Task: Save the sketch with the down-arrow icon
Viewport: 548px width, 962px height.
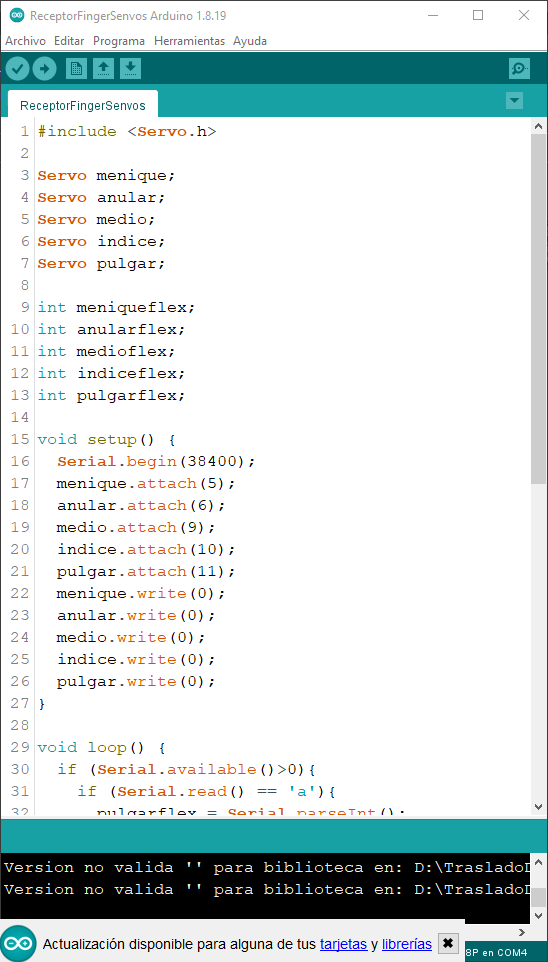Action: (x=130, y=69)
